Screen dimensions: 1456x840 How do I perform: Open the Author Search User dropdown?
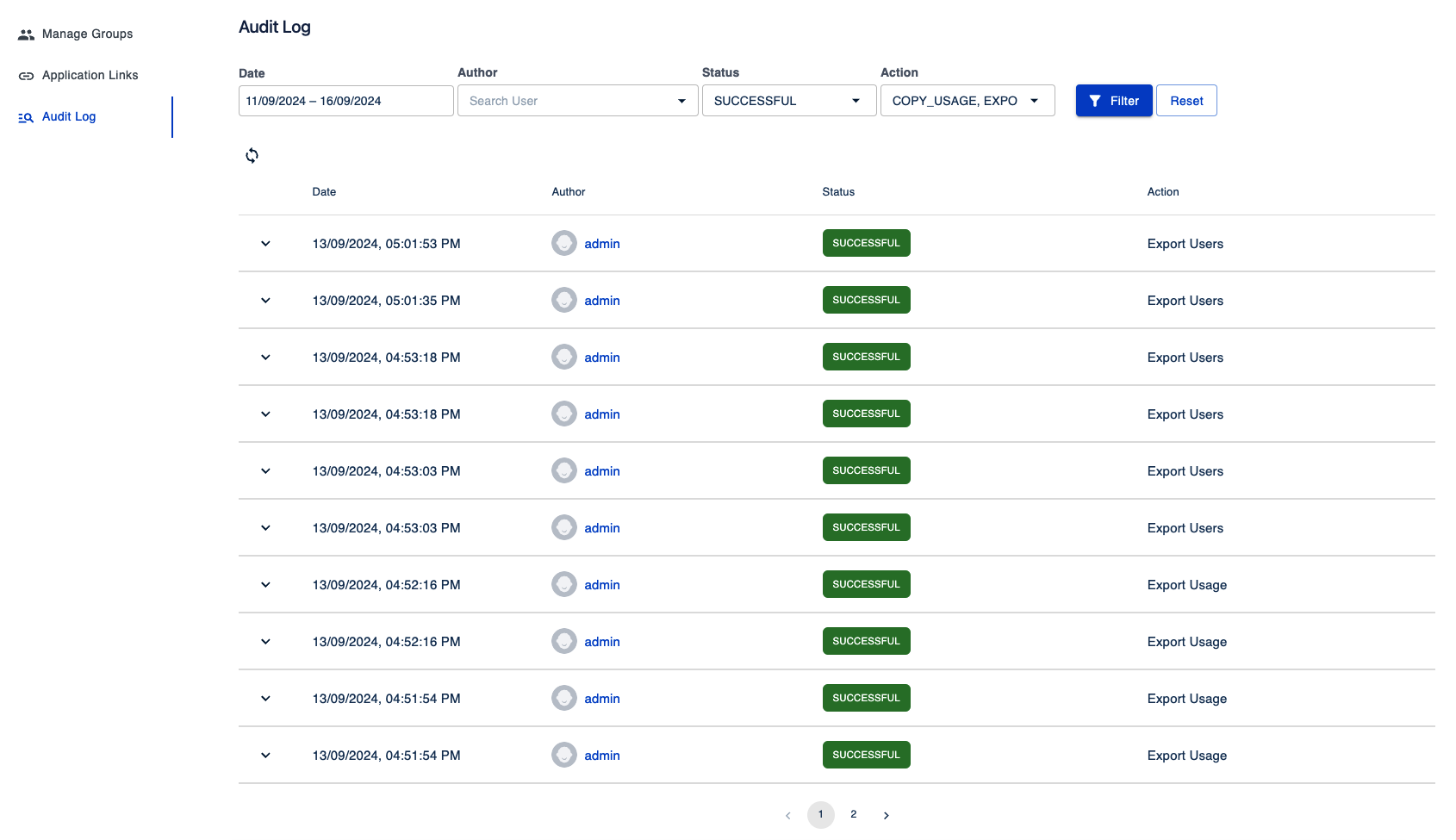coord(577,101)
